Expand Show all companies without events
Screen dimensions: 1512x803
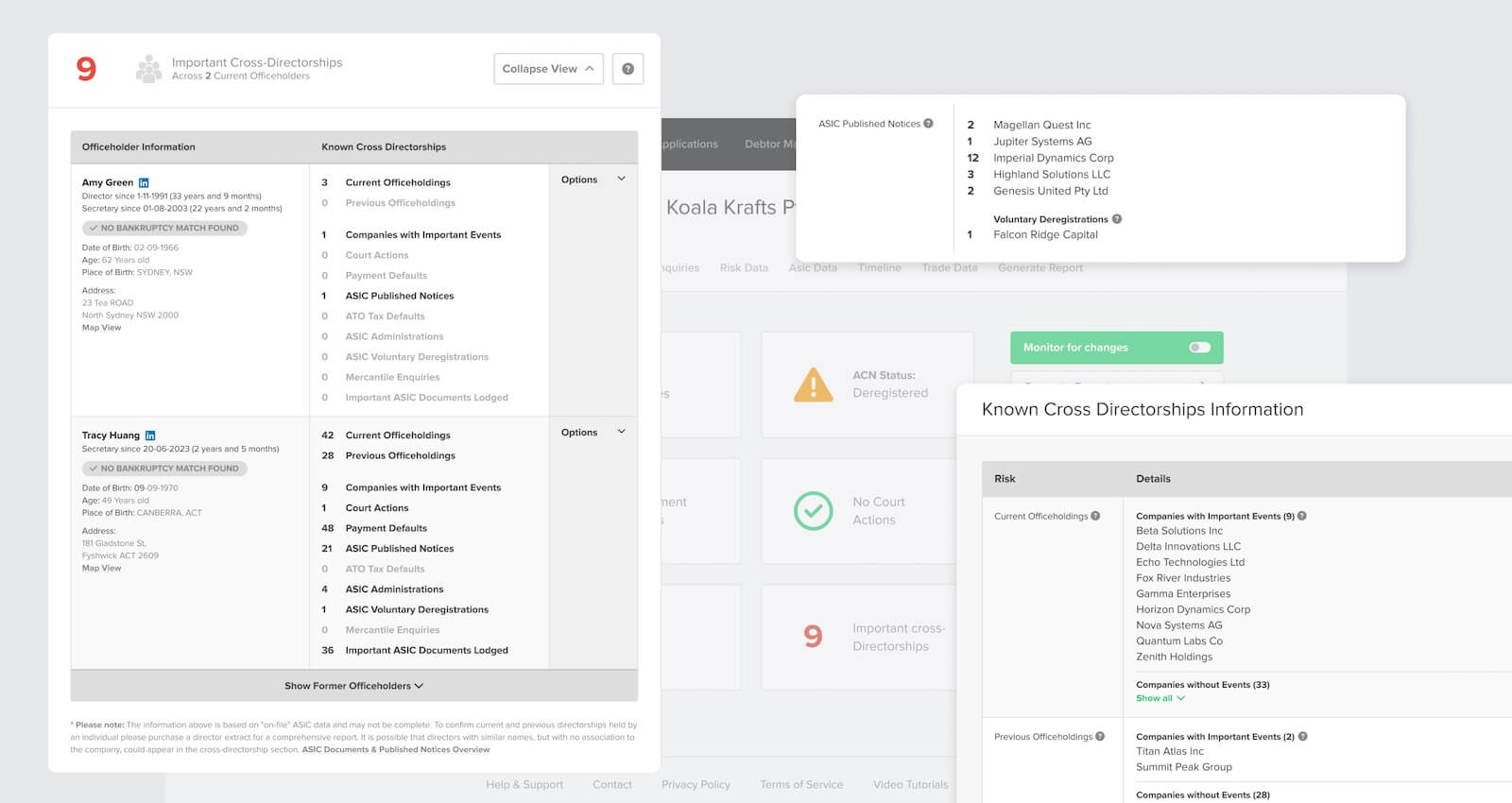(1160, 698)
